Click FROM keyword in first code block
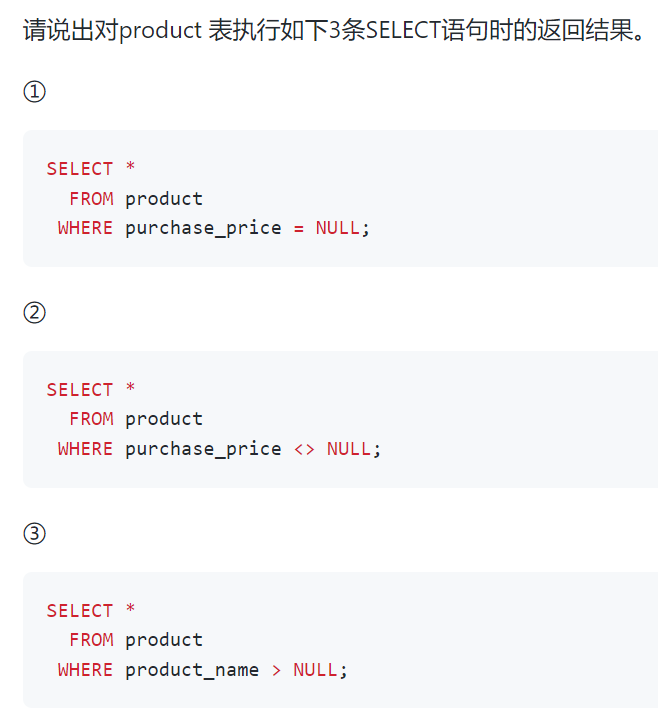Viewport: 658px width, 718px height. point(91,198)
